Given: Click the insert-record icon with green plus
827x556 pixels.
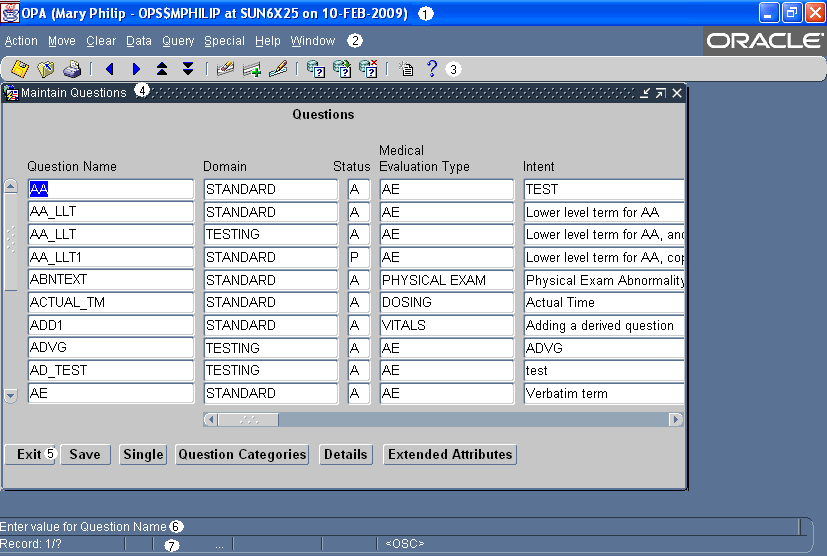Looking at the screenshot, I should point(252,69).
